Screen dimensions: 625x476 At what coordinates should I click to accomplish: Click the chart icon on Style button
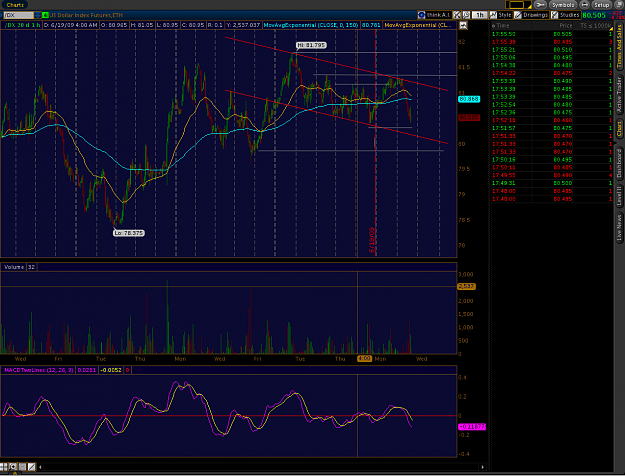click(x=493, y=15)
